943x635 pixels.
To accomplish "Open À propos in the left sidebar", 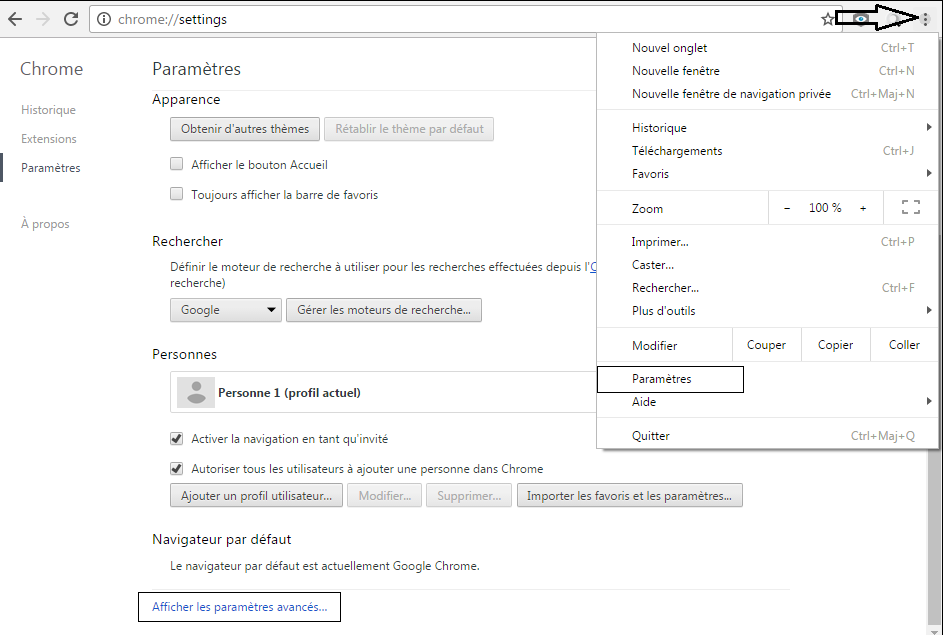I will 45,224.
